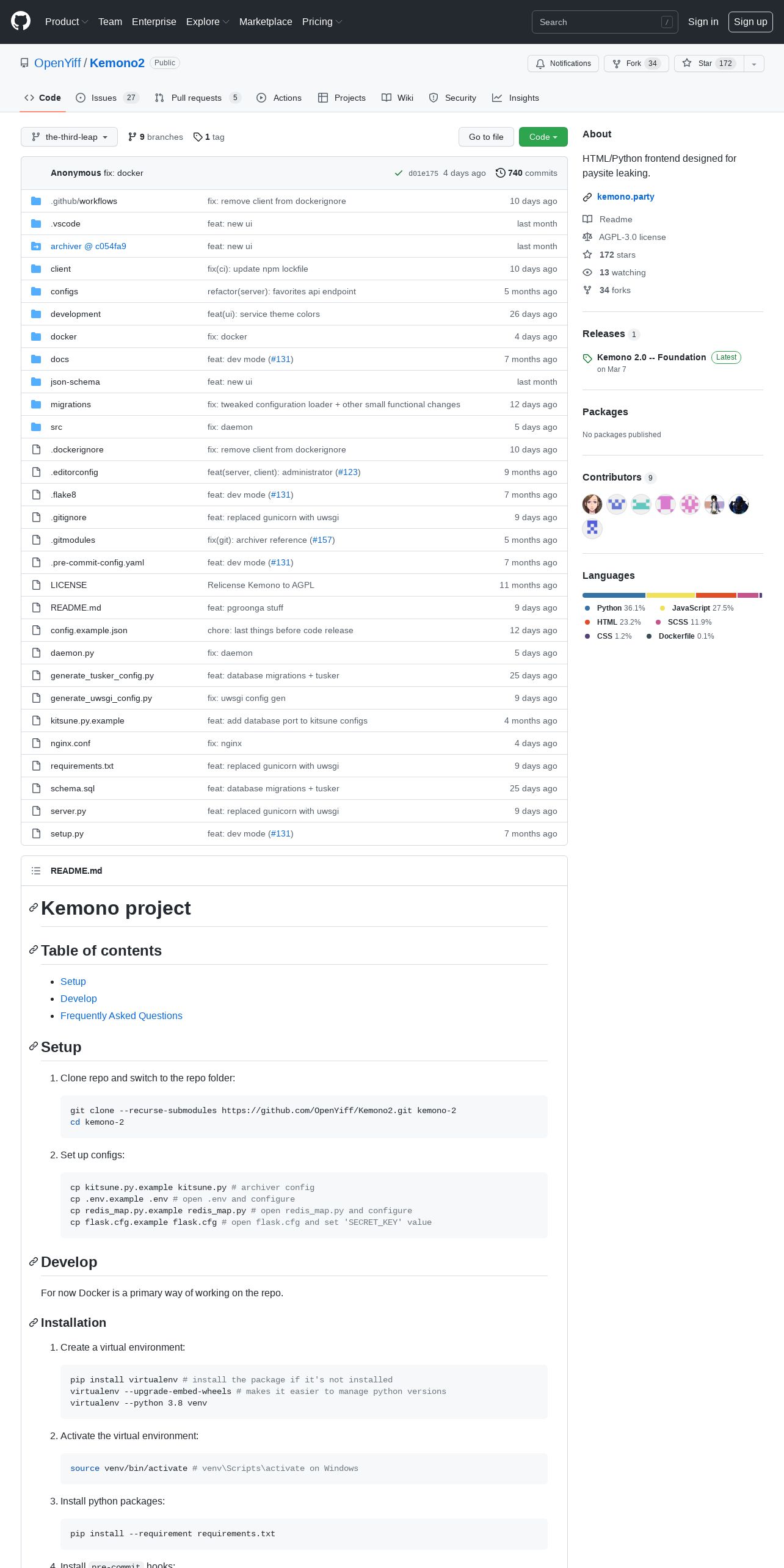Click the setup.py file icon

[x=36, y=833]
